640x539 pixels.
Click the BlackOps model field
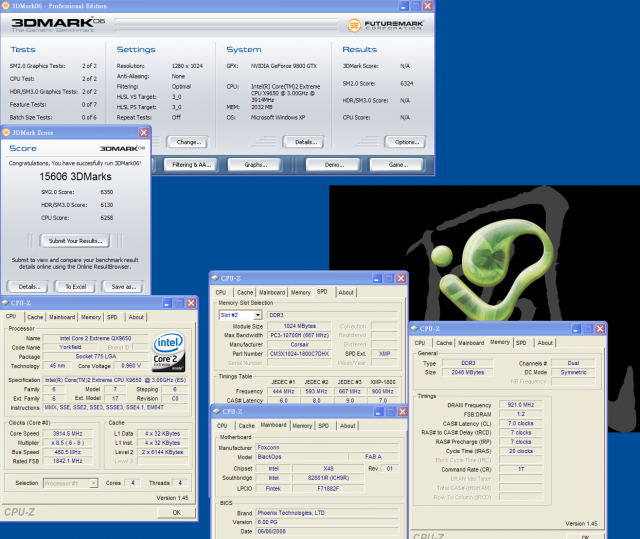click(x=302, y=457)
